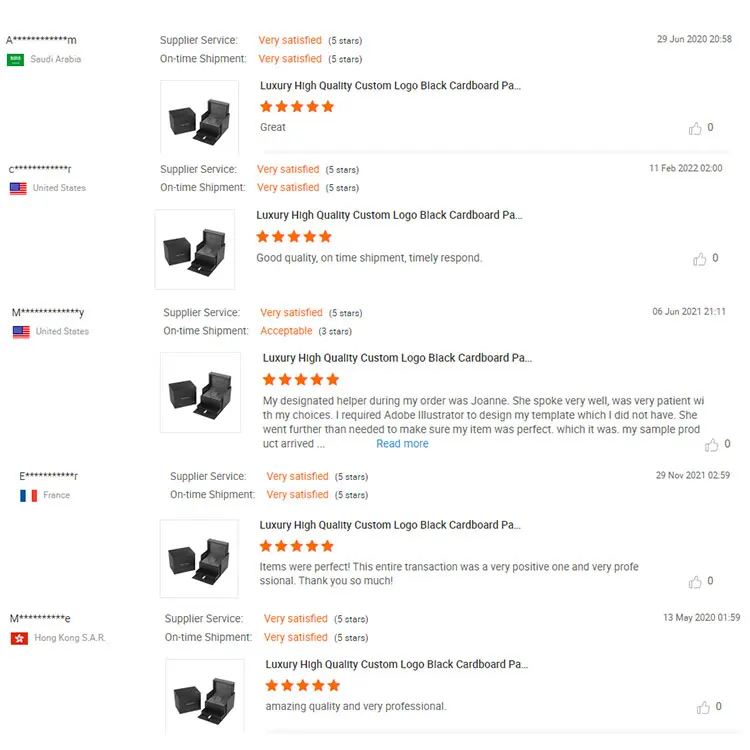Click the Hong Kong S.A.R. flag icon
Image resolution: width=750 pixels, height=750 pixels.
point(19,638)
